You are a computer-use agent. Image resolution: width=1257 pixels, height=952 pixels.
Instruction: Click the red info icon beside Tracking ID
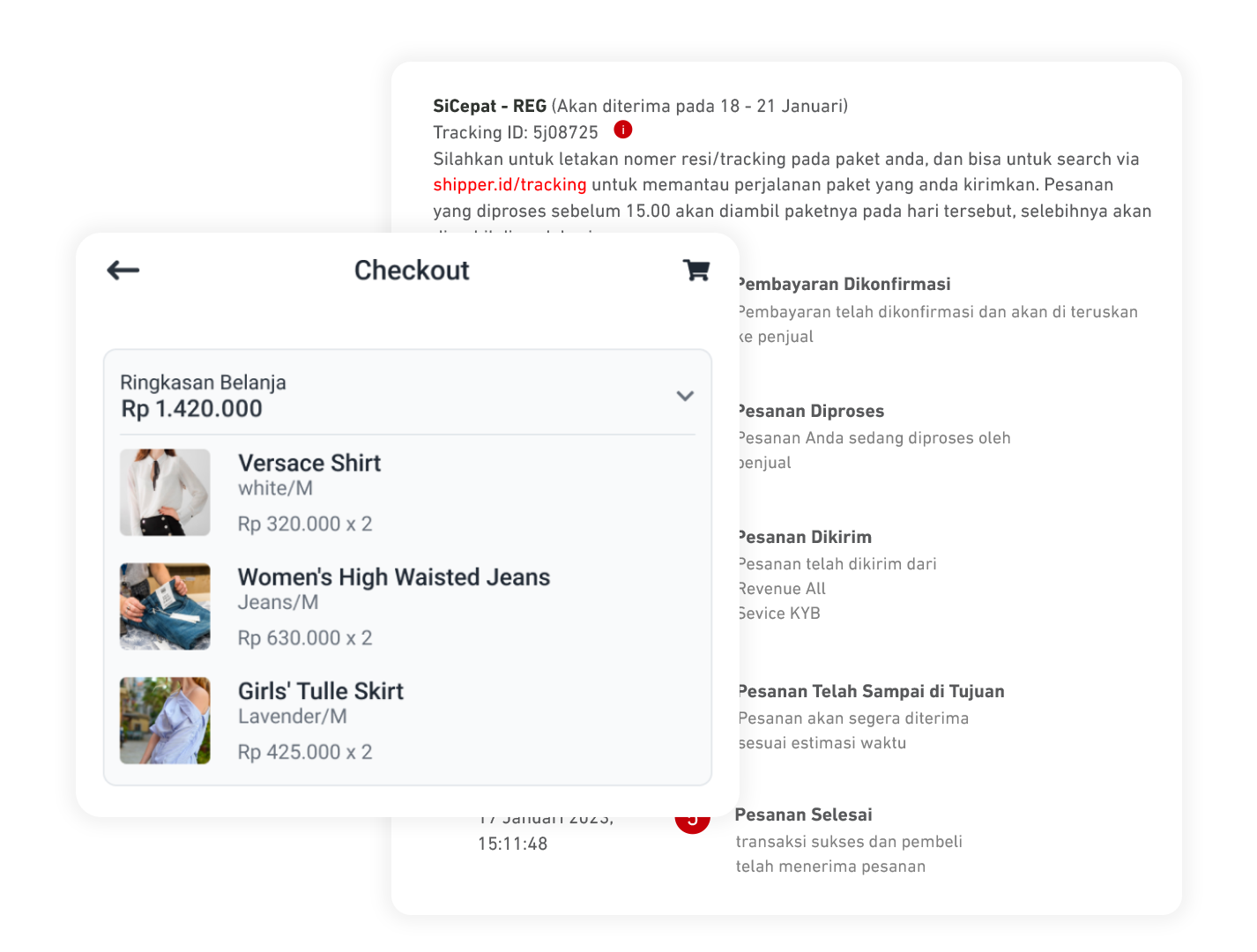coord(623,130)
